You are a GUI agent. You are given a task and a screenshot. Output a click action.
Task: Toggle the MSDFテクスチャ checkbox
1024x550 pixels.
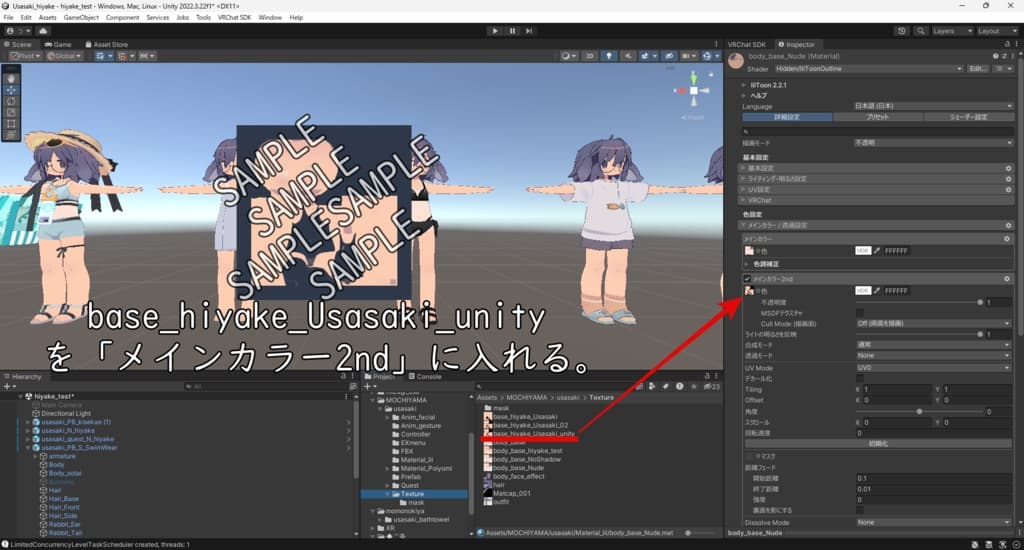click(x=859, y=313)
